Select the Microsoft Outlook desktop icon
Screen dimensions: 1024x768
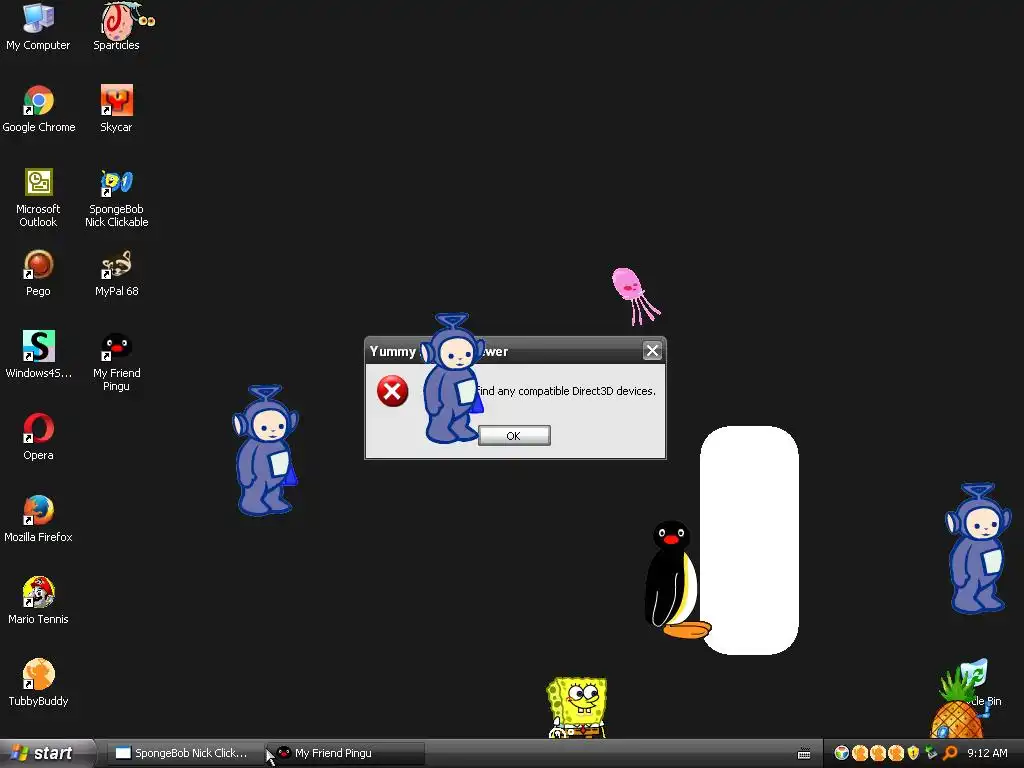(x=38, y=197)
